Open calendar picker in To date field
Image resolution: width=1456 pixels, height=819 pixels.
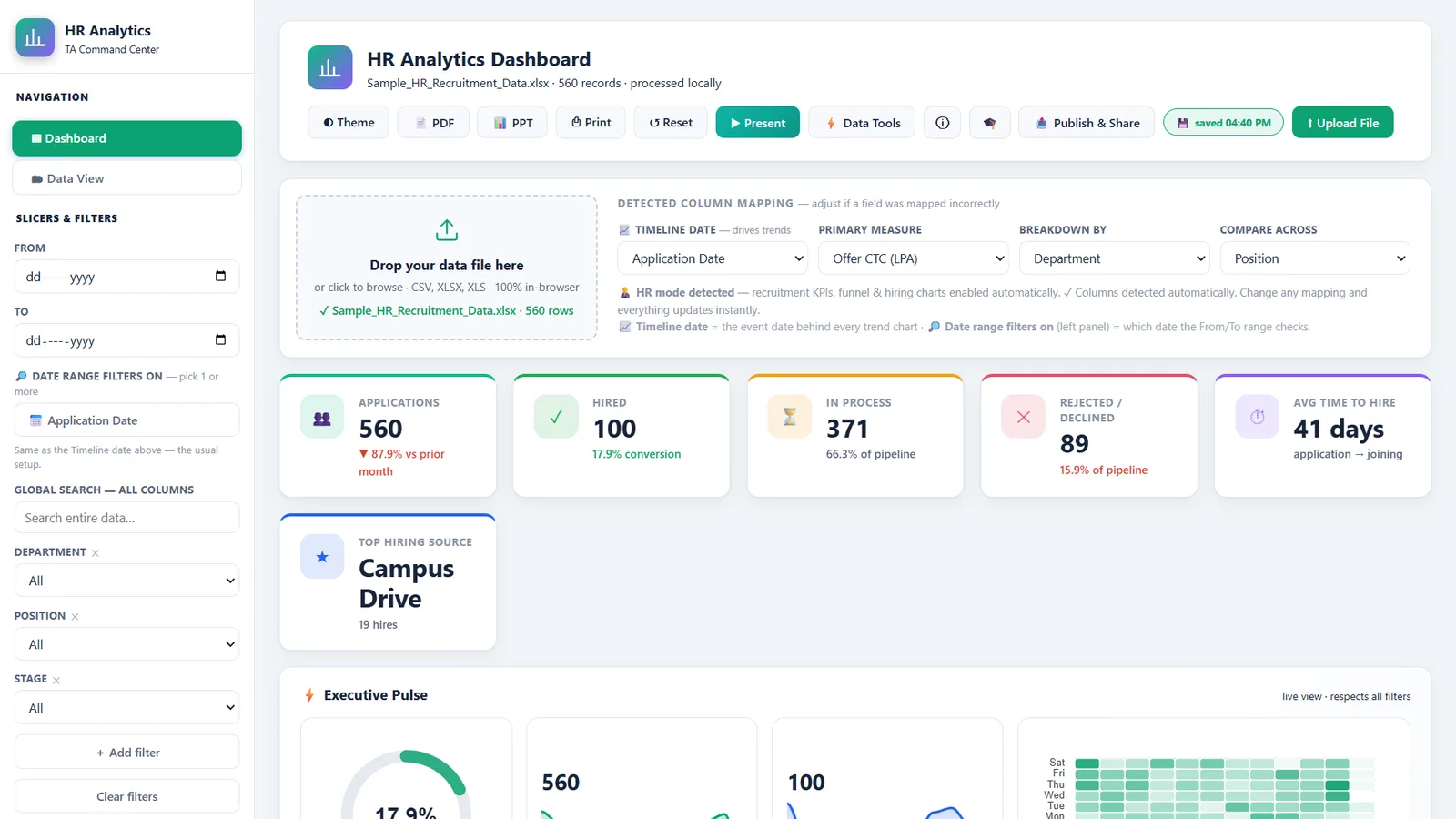click(220, 340)
